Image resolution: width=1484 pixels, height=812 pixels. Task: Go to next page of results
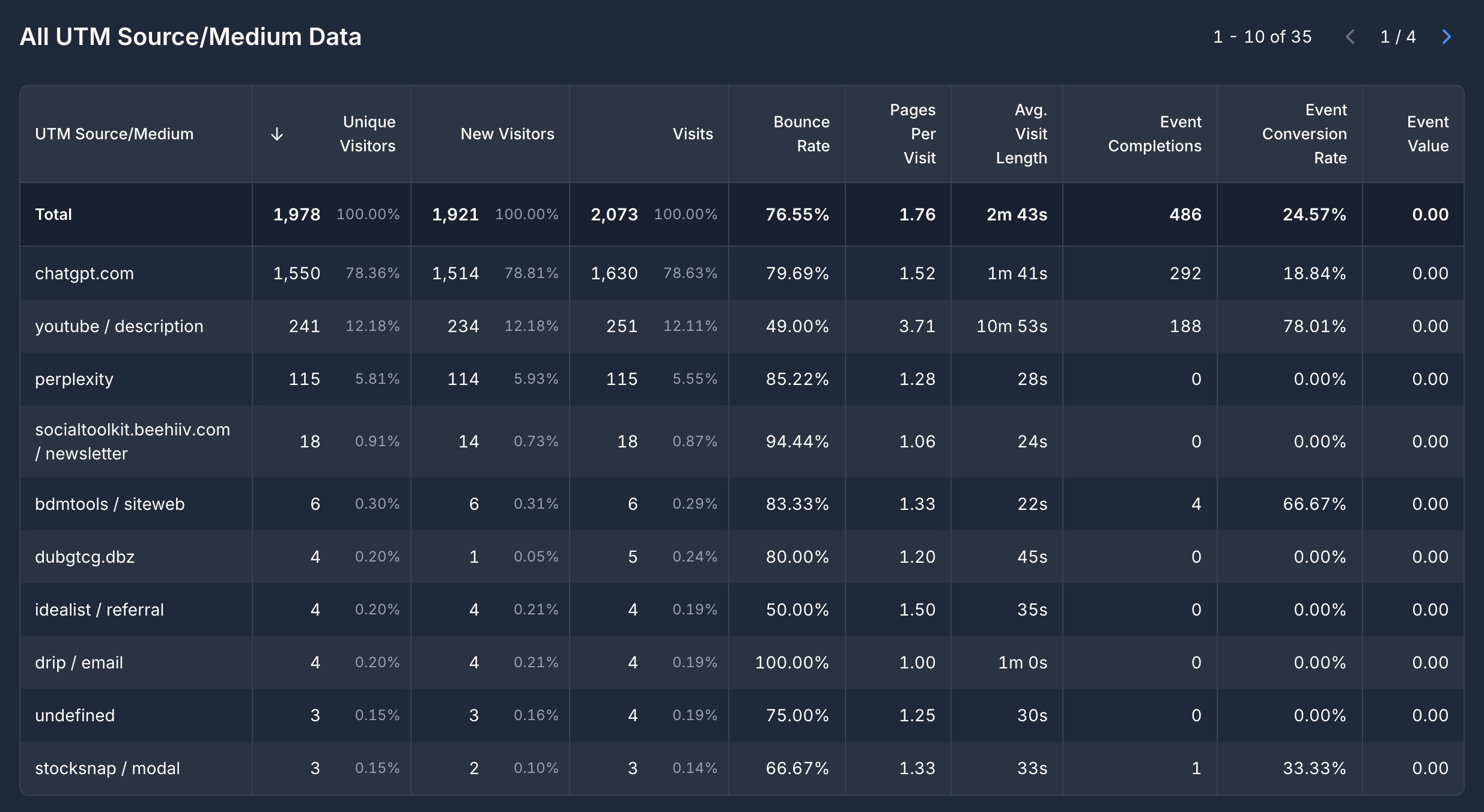(1447, 37)
